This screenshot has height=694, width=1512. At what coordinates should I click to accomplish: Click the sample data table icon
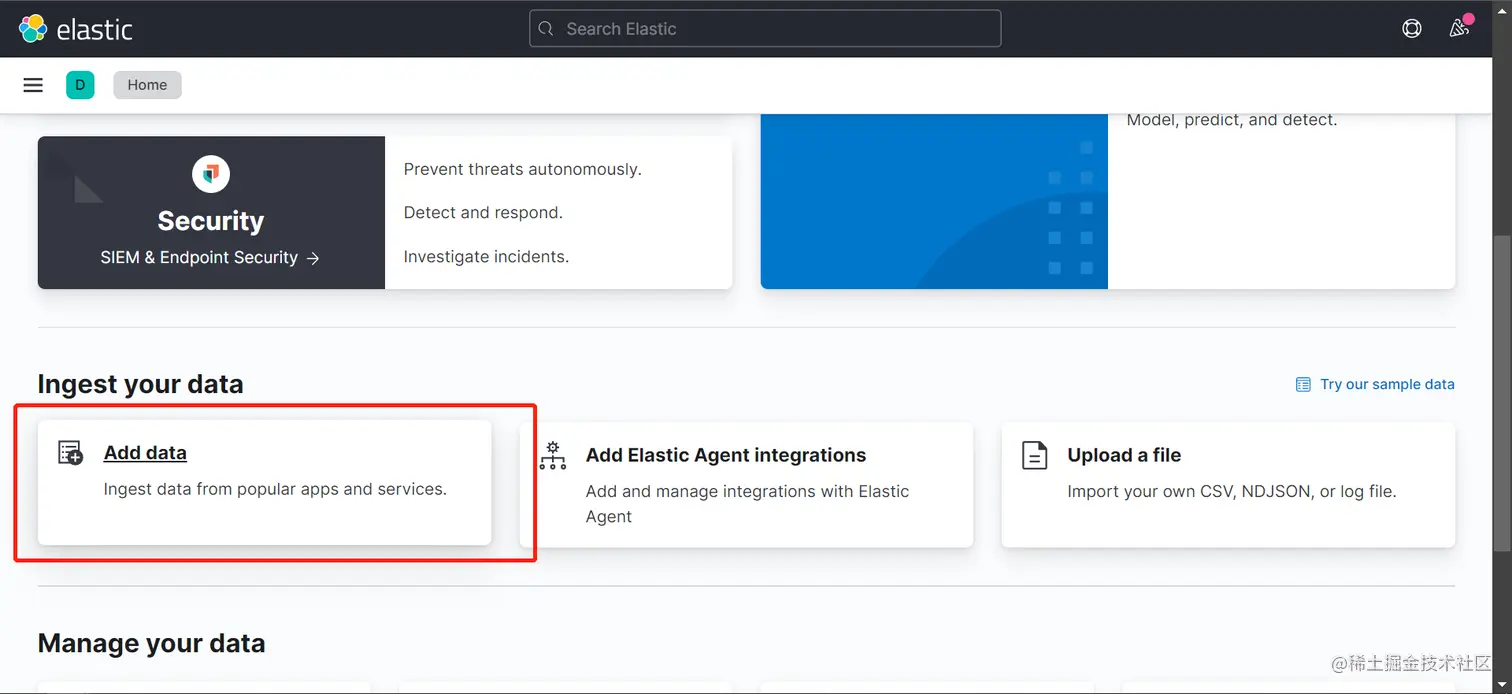pyautogui.click(x=1303, y=384)
